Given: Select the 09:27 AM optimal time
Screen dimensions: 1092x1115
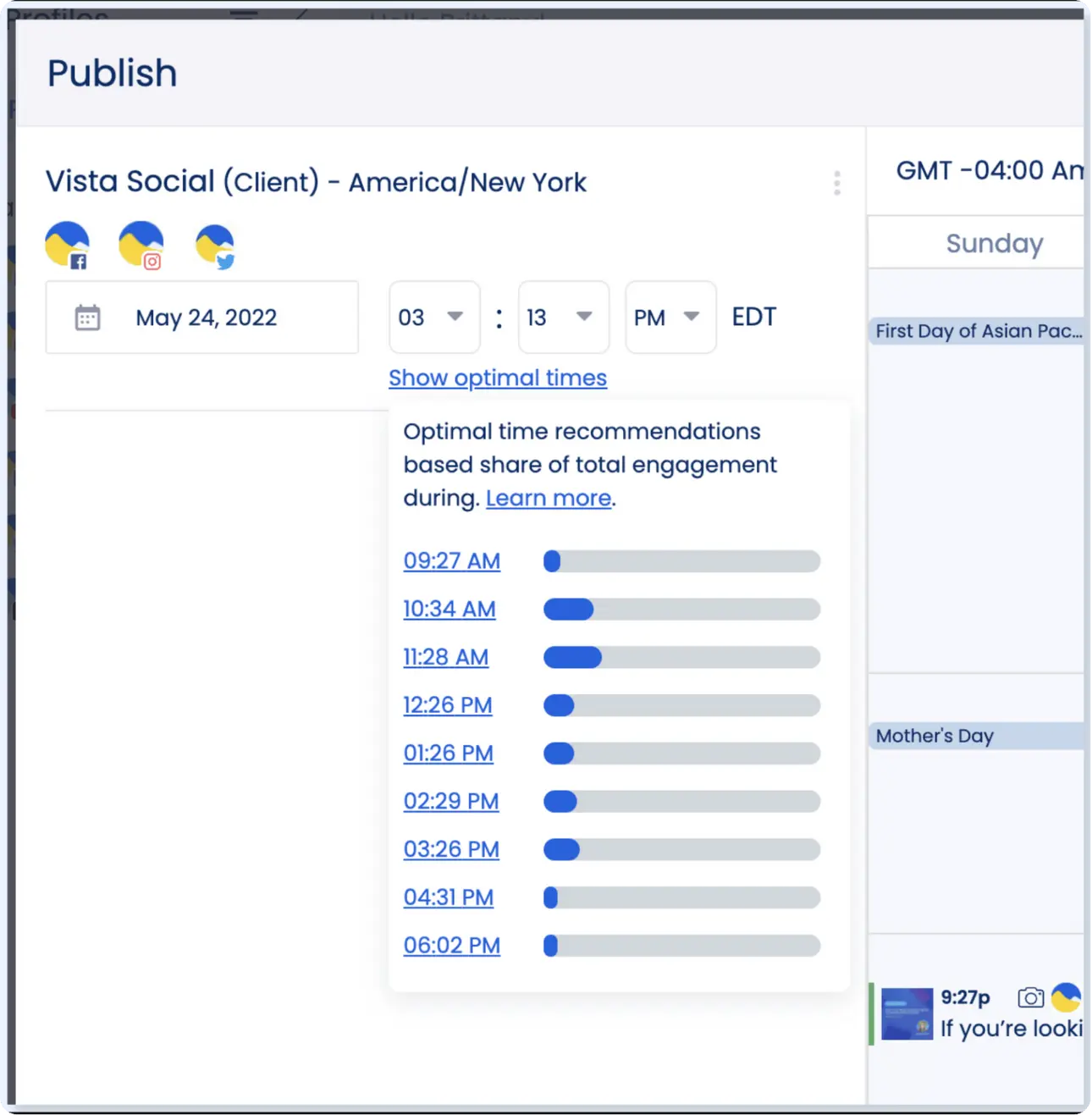Looking at the screenshot, I should click(451, 560).
